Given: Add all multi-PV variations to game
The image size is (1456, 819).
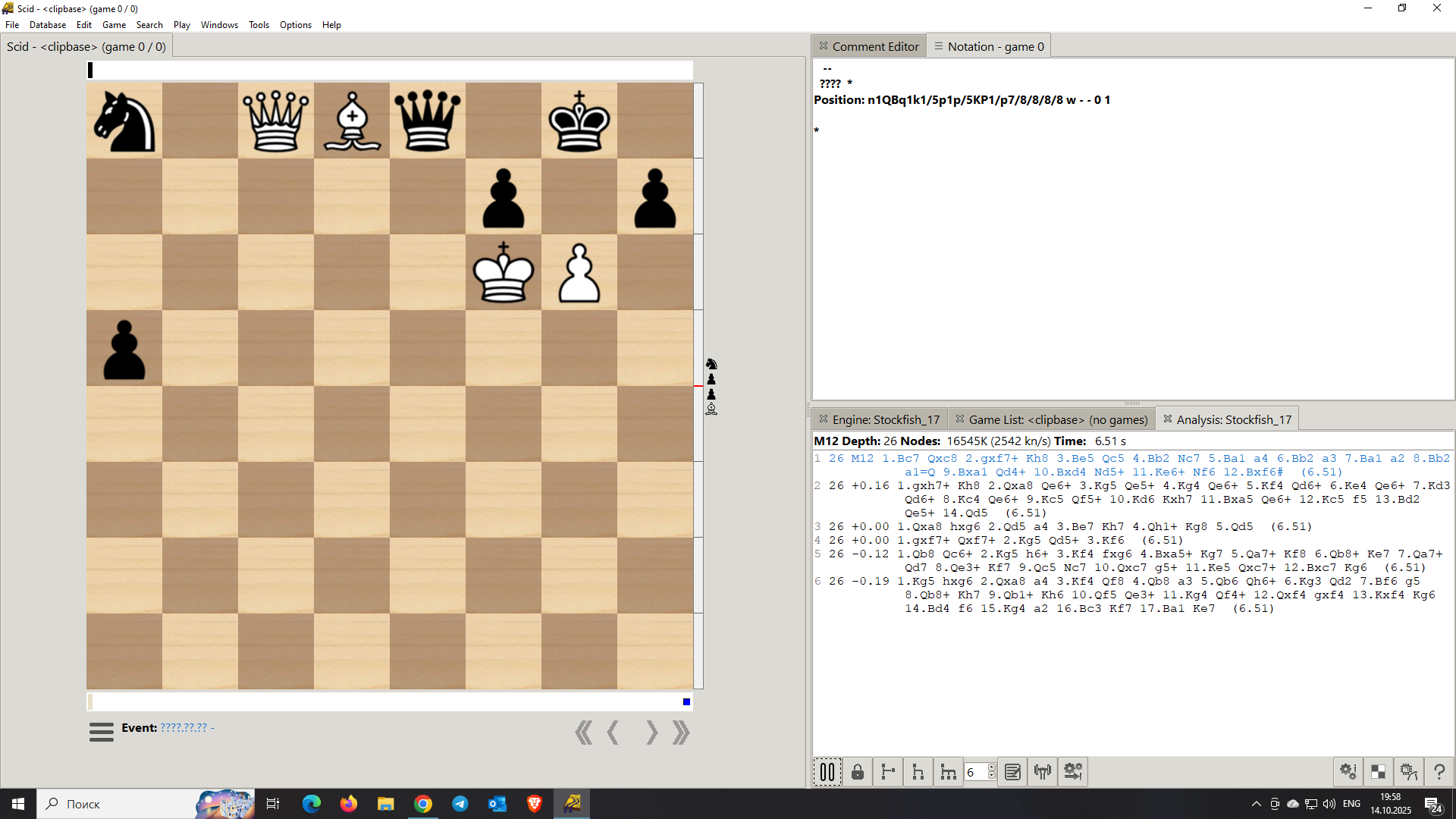Looking at the screenshot, I should (x=948, y=772).
